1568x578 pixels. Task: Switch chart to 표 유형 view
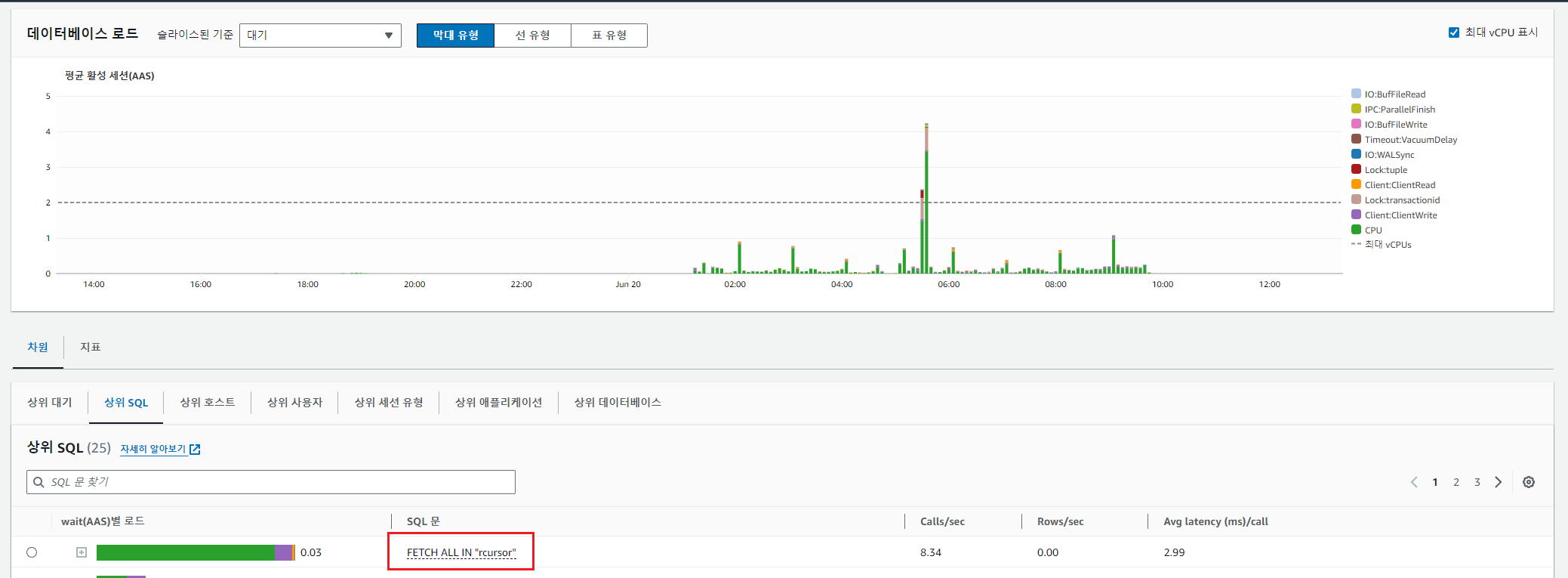pyautogui.click(x=608, y=36)
